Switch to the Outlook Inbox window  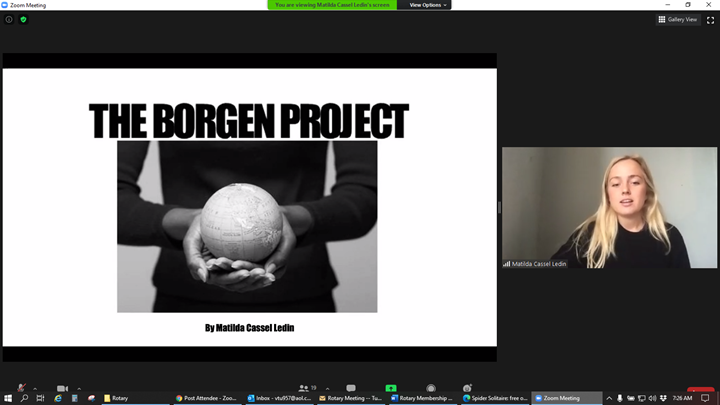click(279, 398)
